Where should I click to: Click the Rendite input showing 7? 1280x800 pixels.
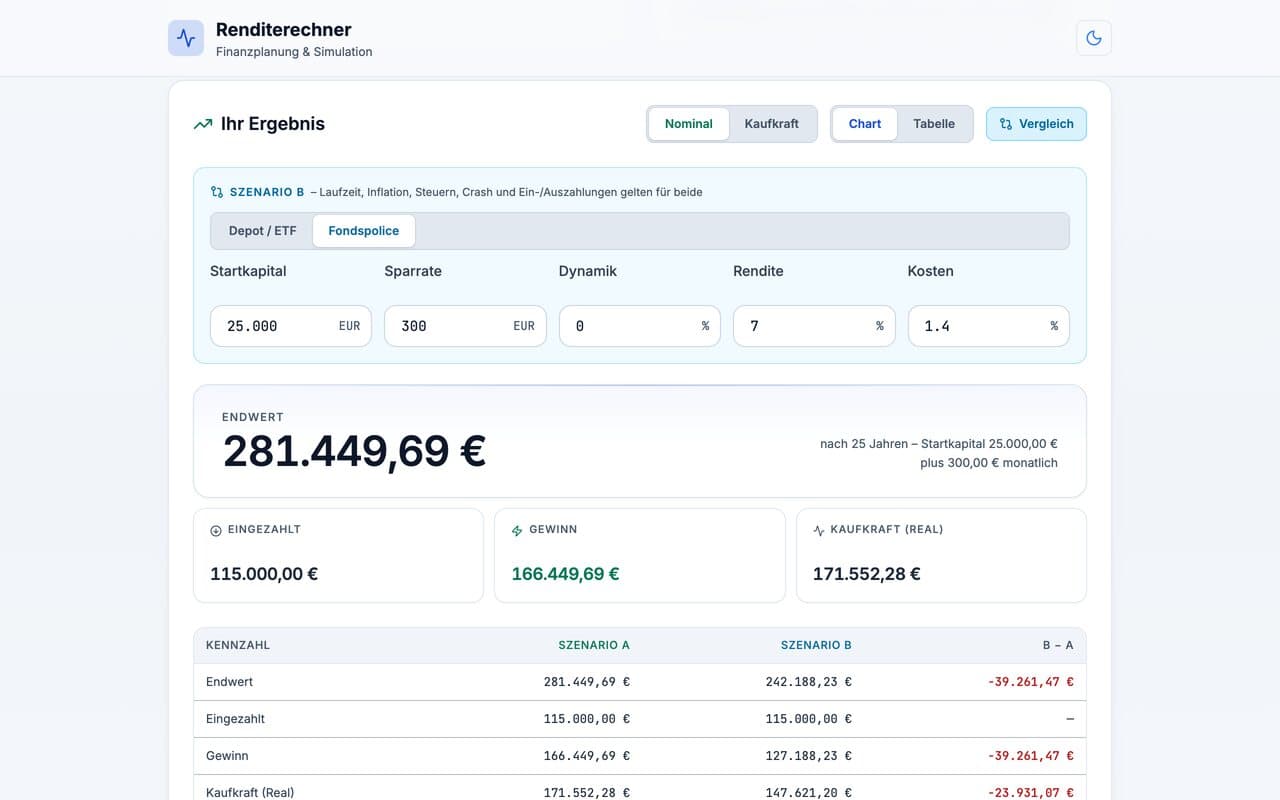tap(814, 326)
